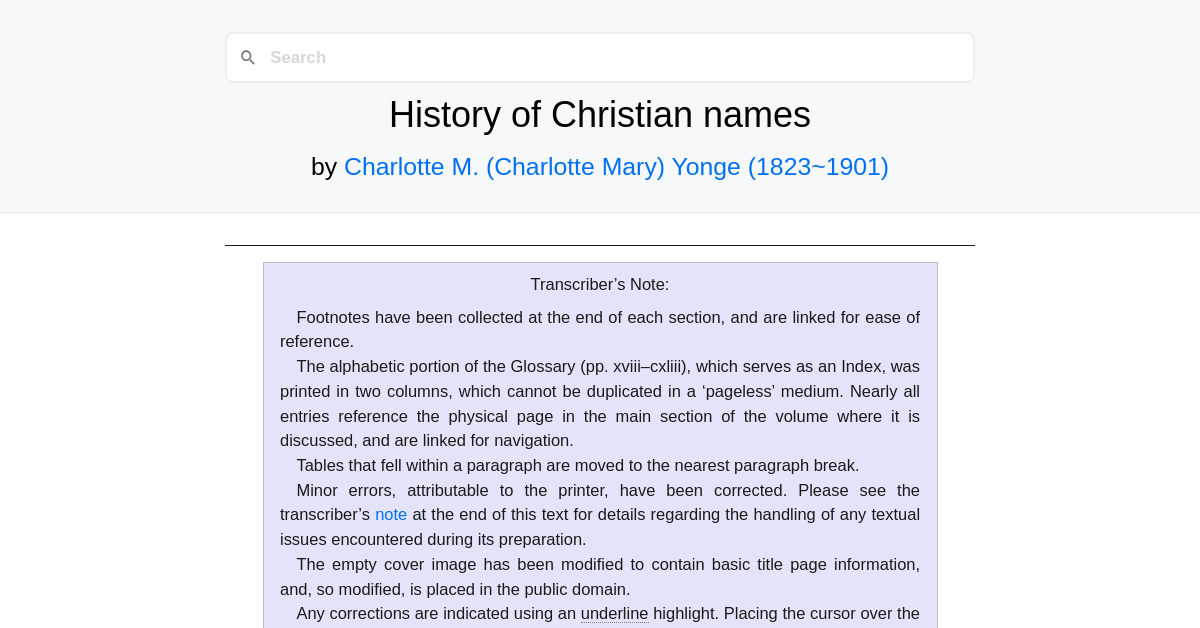Click the 'note' hyperlink in the Transcriber's Note

[391, 514]
